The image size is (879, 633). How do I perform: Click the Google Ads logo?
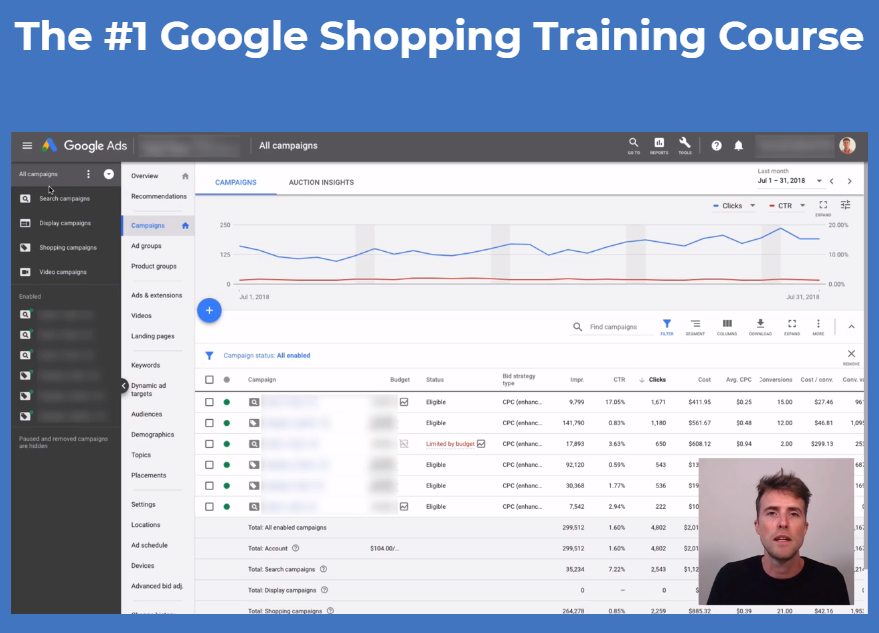(85, 146)
